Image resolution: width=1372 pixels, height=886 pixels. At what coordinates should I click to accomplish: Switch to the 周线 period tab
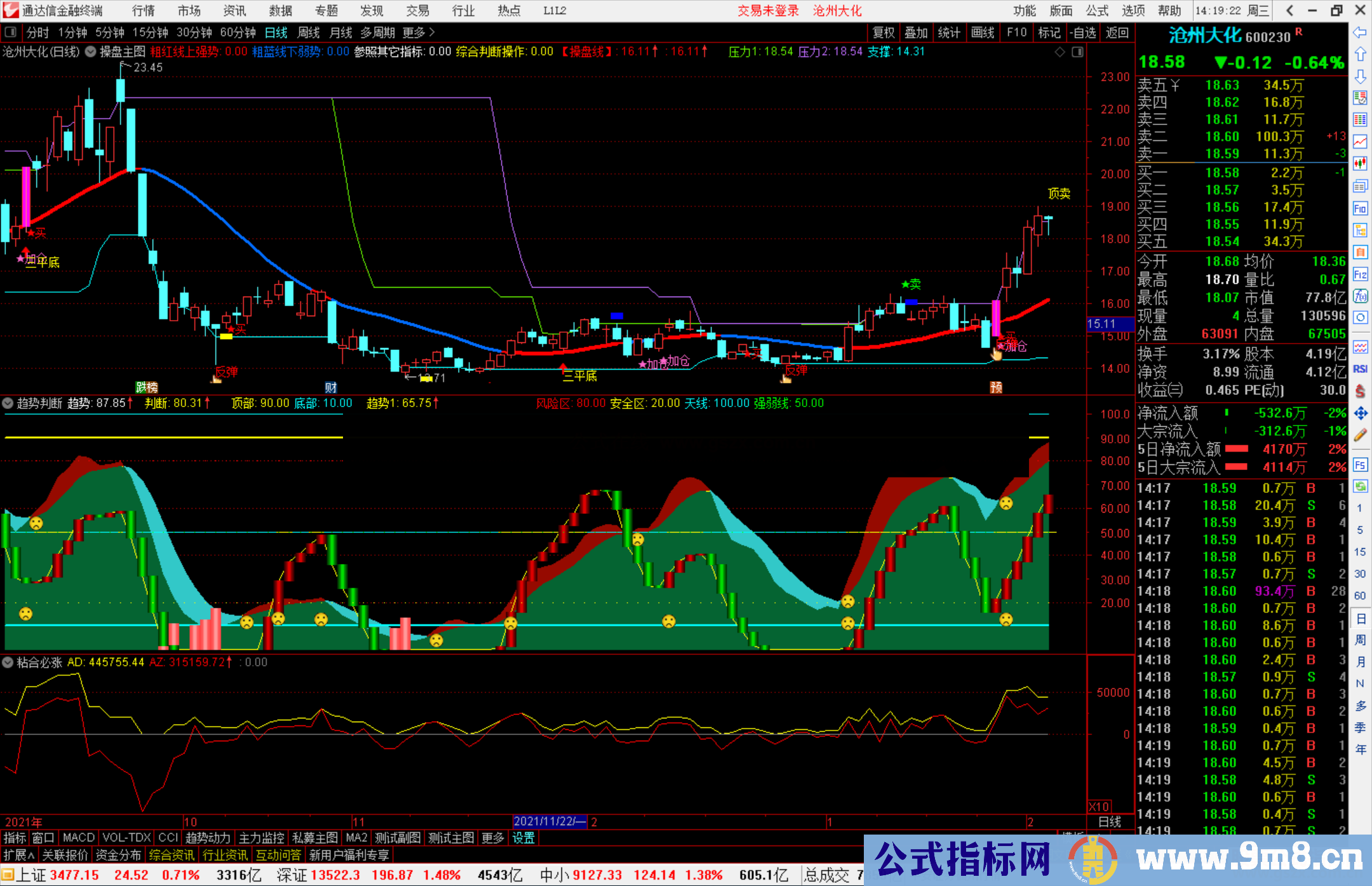tap(309, 32)
